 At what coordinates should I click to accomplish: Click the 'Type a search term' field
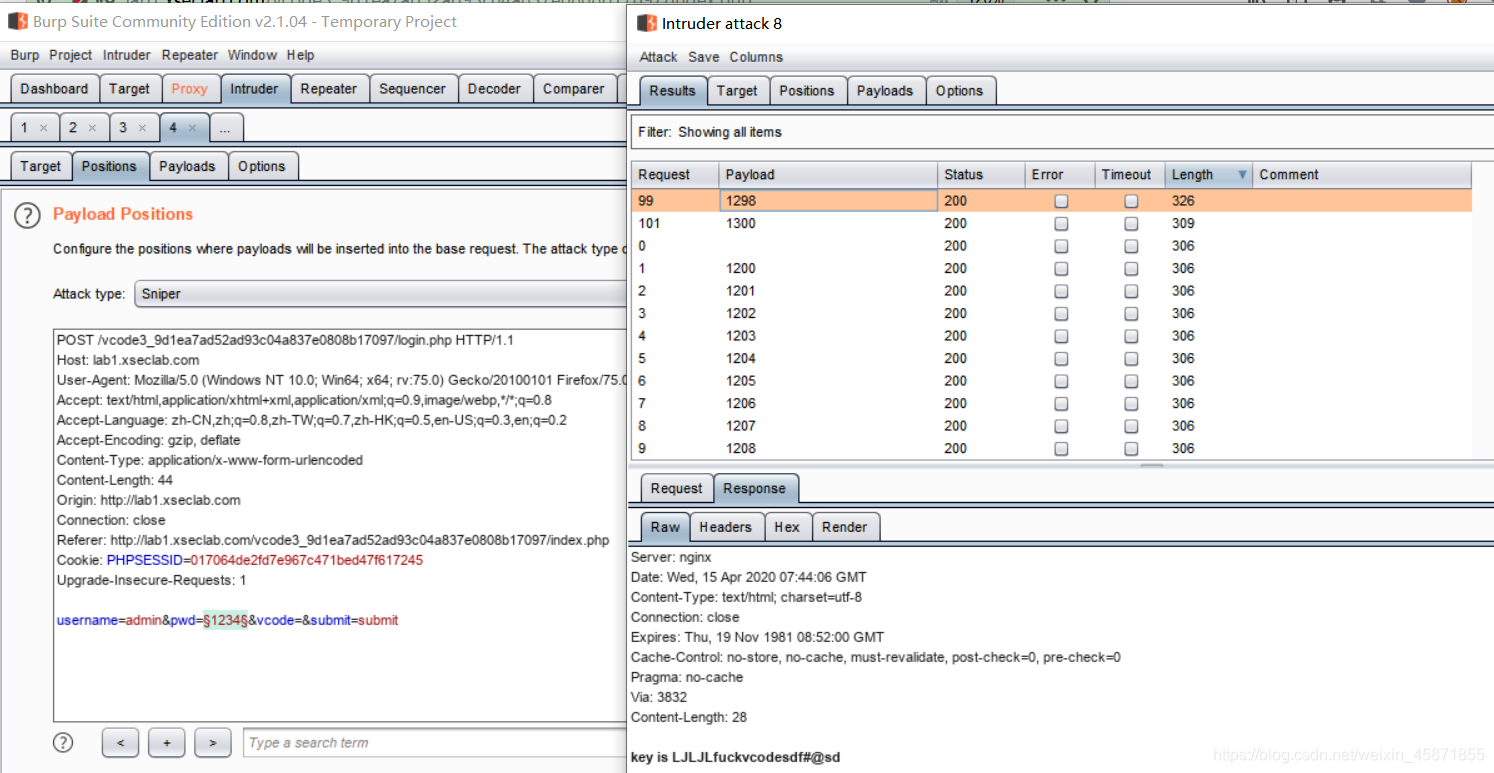pos(434,743)
